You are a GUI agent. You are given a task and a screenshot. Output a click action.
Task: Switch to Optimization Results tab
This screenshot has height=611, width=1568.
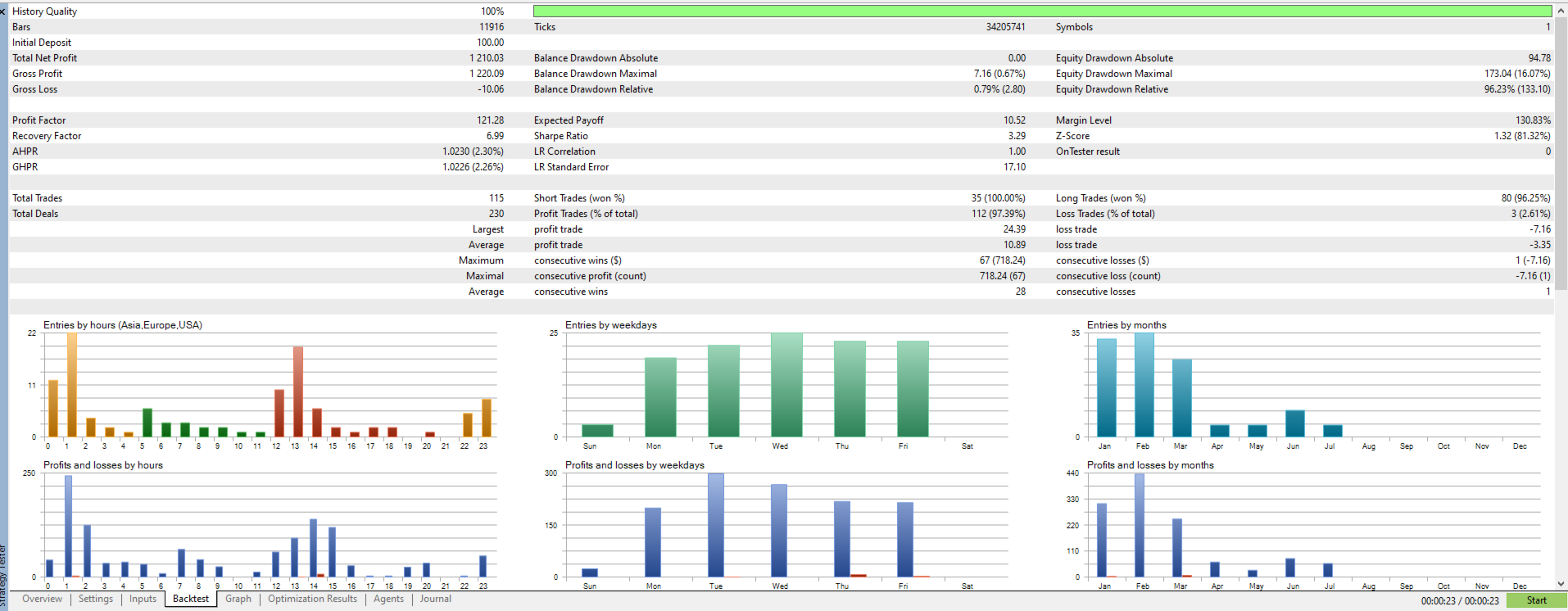(x=313, y=599)
